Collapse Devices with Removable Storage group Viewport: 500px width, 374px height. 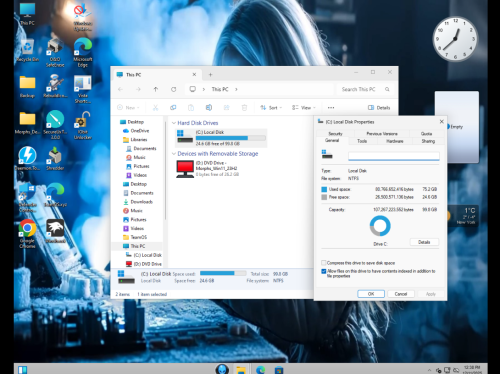[x=174, y=154]
